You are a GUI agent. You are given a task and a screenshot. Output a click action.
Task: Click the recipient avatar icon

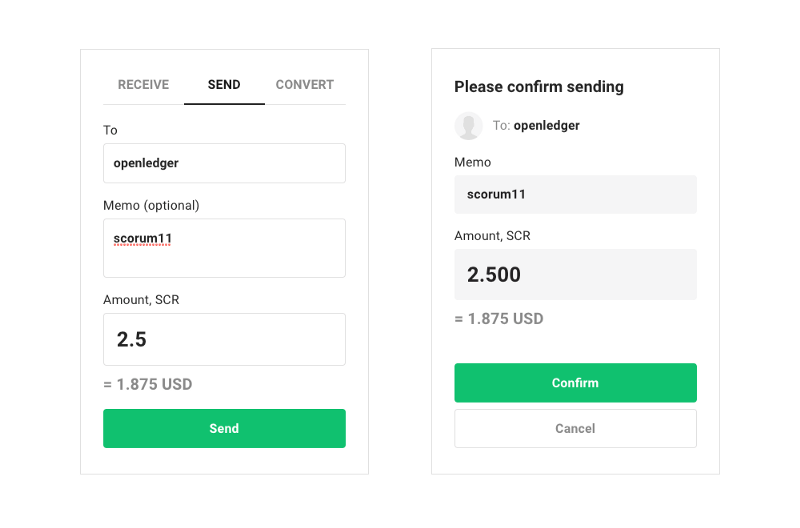click(x=468, y=125)
